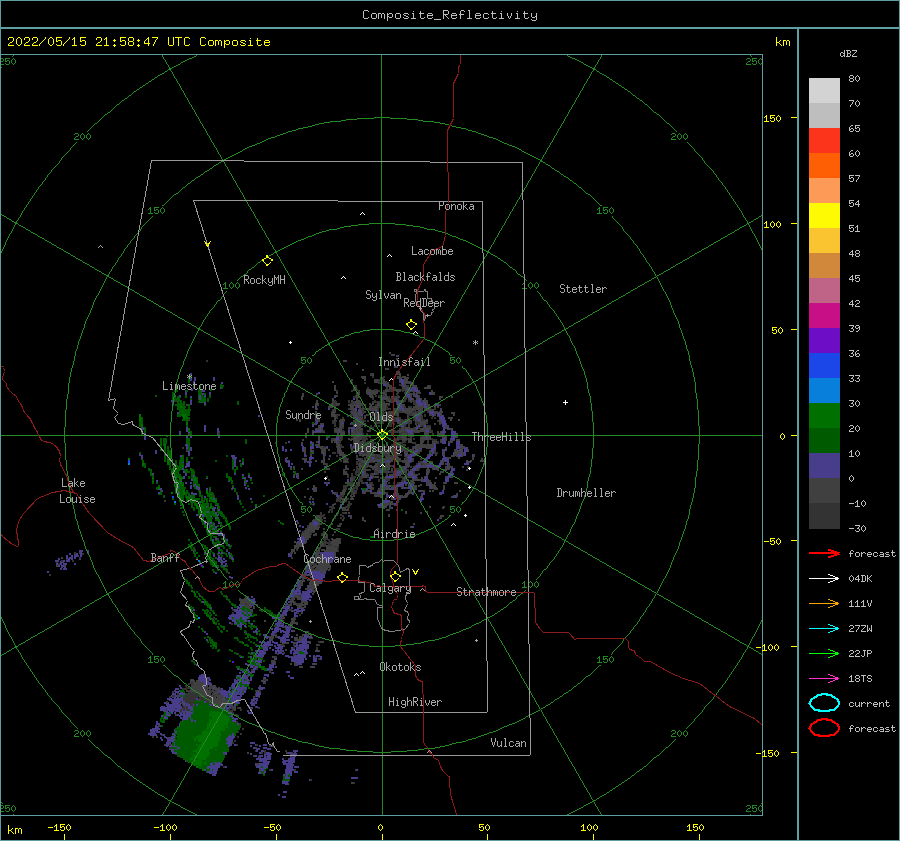Click the Okotoks label
900x841 pixels.
coord(400,667)
